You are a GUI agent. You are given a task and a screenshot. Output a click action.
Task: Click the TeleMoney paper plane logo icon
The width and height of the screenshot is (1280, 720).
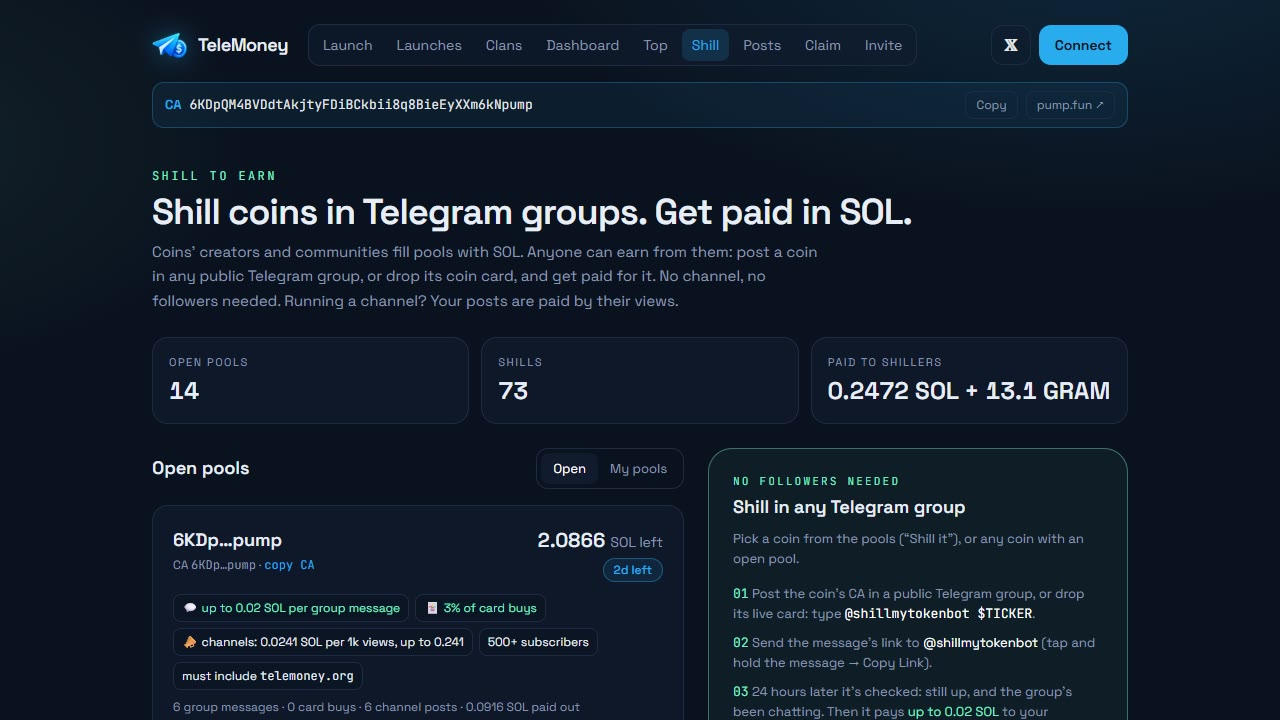[169, 45]
